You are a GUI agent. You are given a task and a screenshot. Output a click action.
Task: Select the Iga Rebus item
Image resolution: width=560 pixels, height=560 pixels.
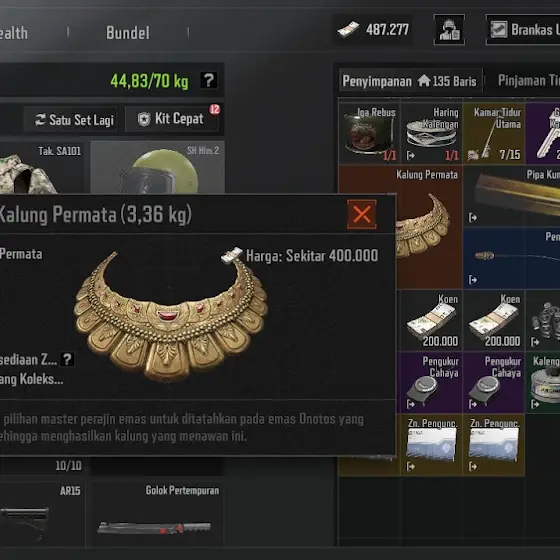pos(369,133)
